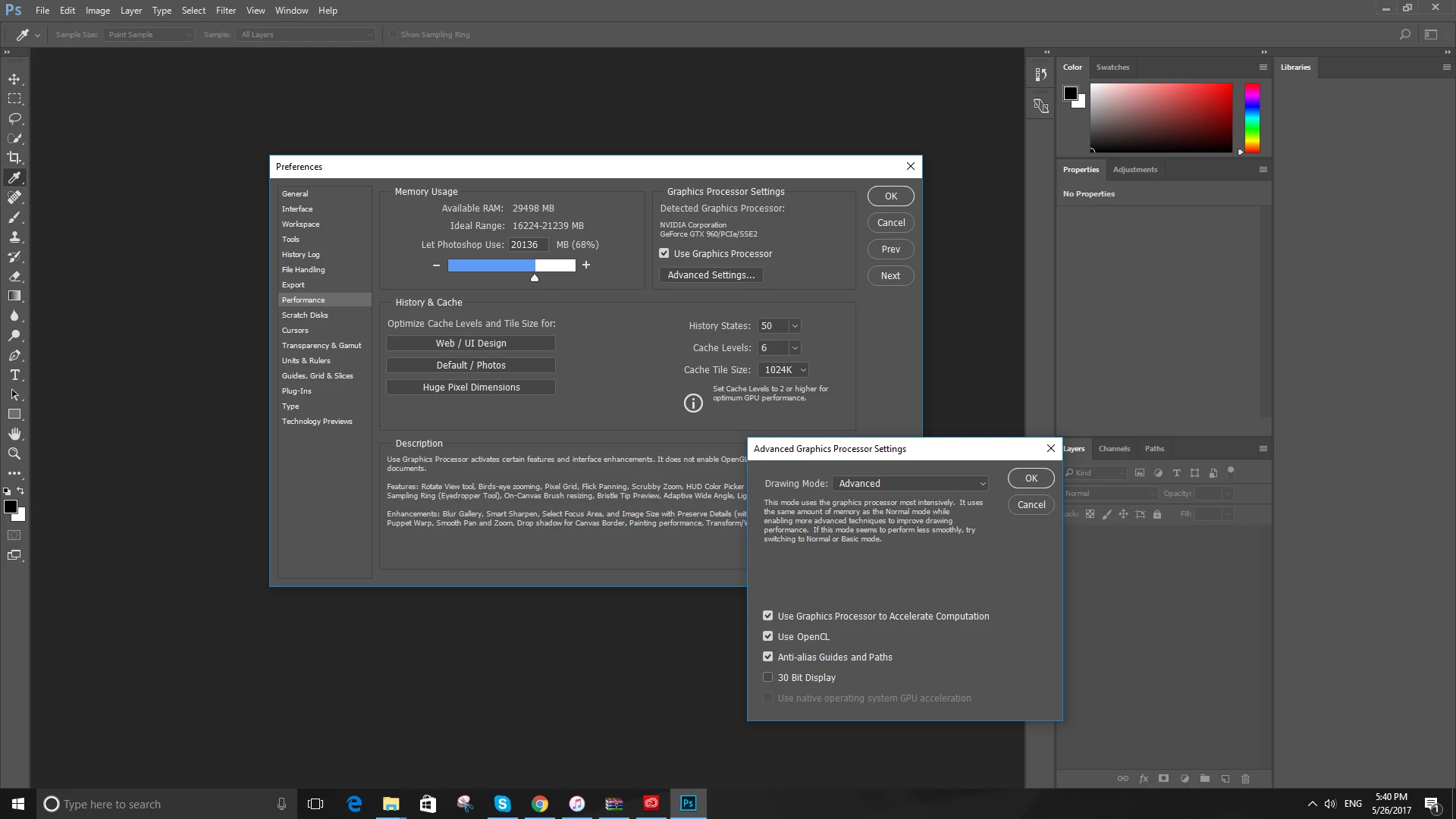Uncheck Use OpenCL checkbox
The image size is (1456, 819).
click(x=768, y=636)
